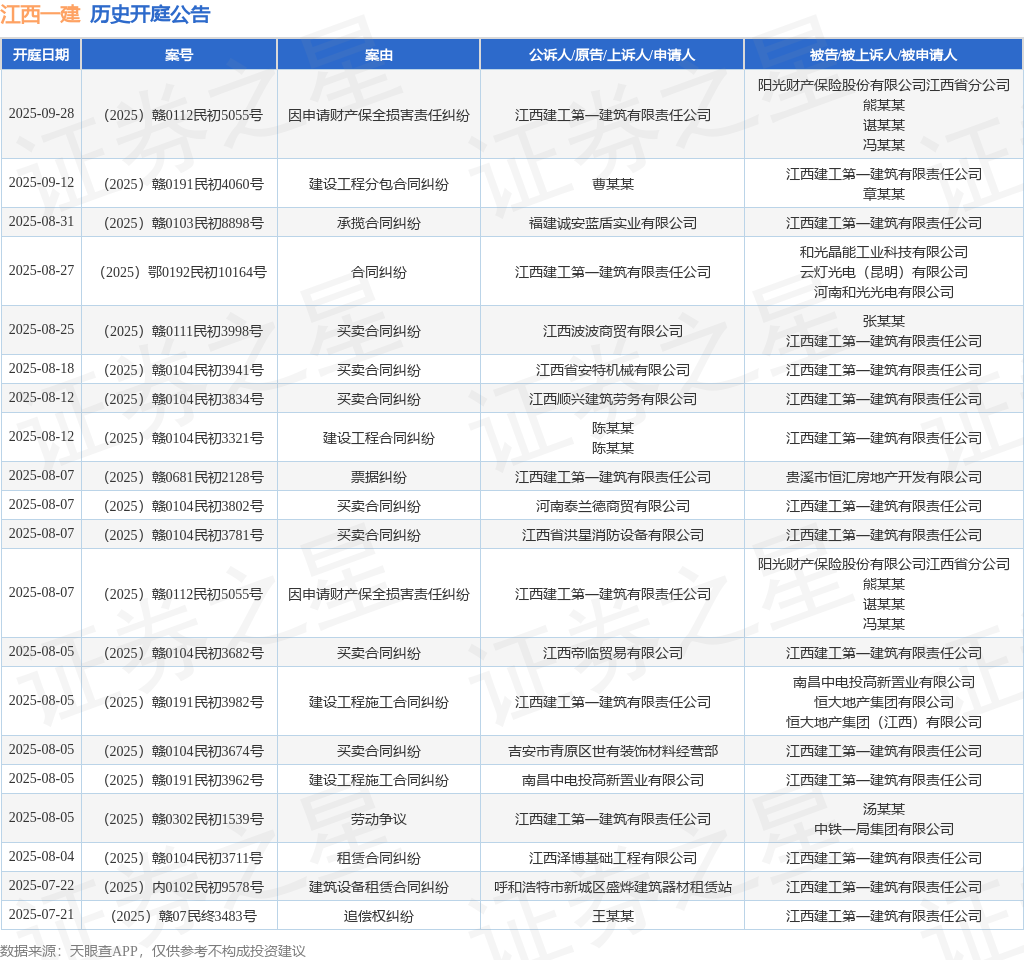Select date cell 2025-09-28
The width and height of the screenshot is (1024, 960).
tap(41, 114)
